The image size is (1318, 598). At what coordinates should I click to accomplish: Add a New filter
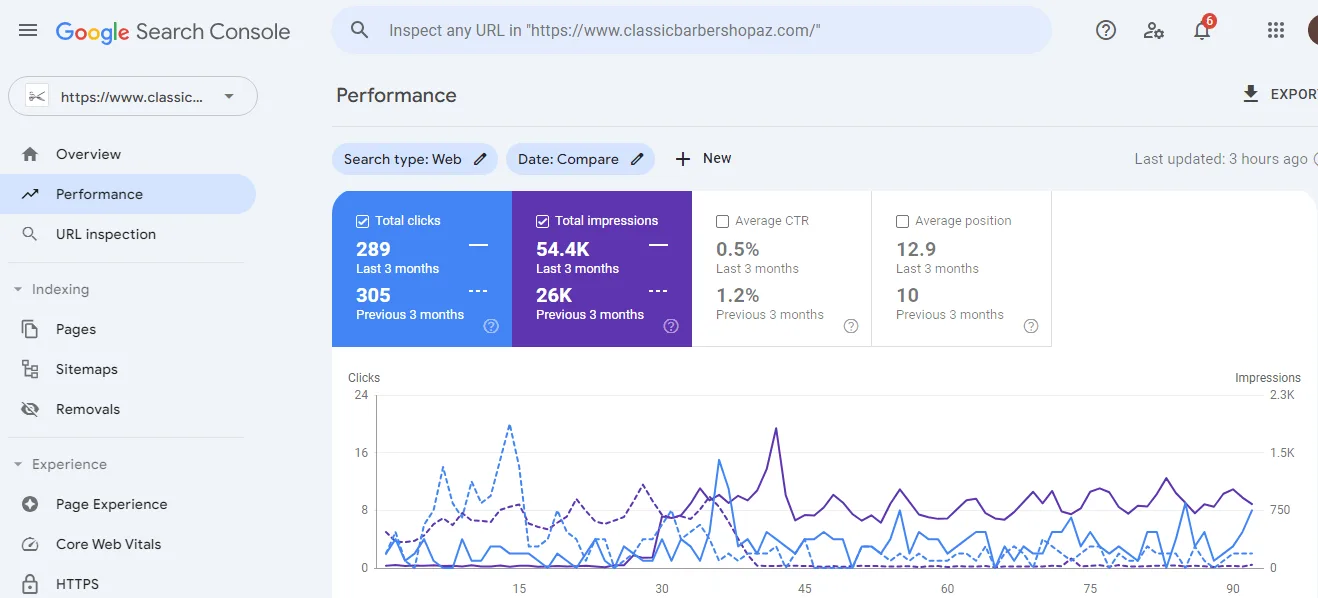tap(703, 159)
